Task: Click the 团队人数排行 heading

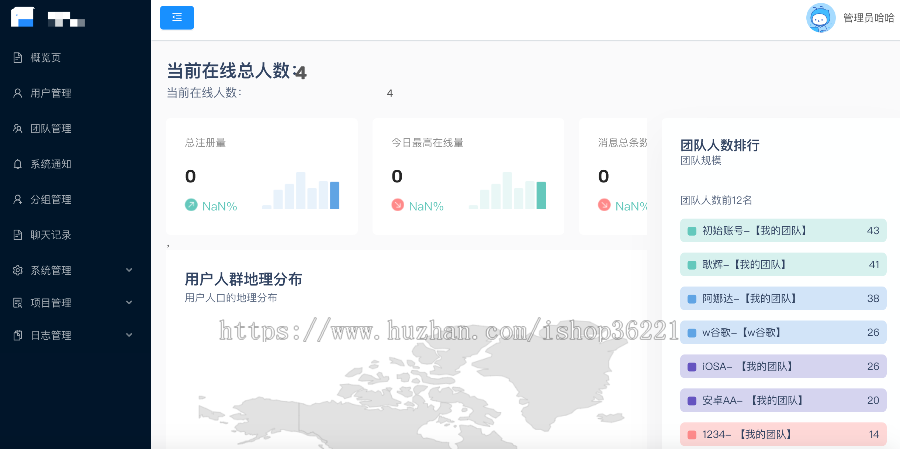Action: (x=720, y=145)
